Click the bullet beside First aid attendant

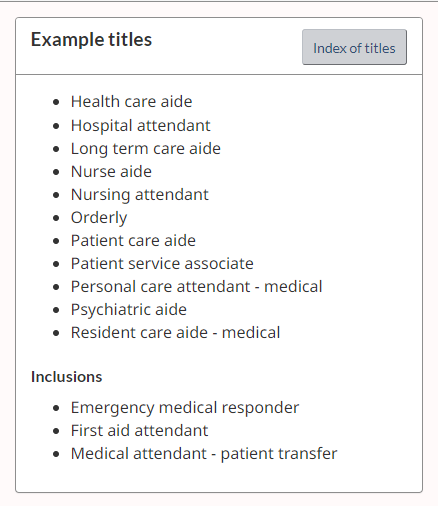pyautogui.click(x=56, y=431)
